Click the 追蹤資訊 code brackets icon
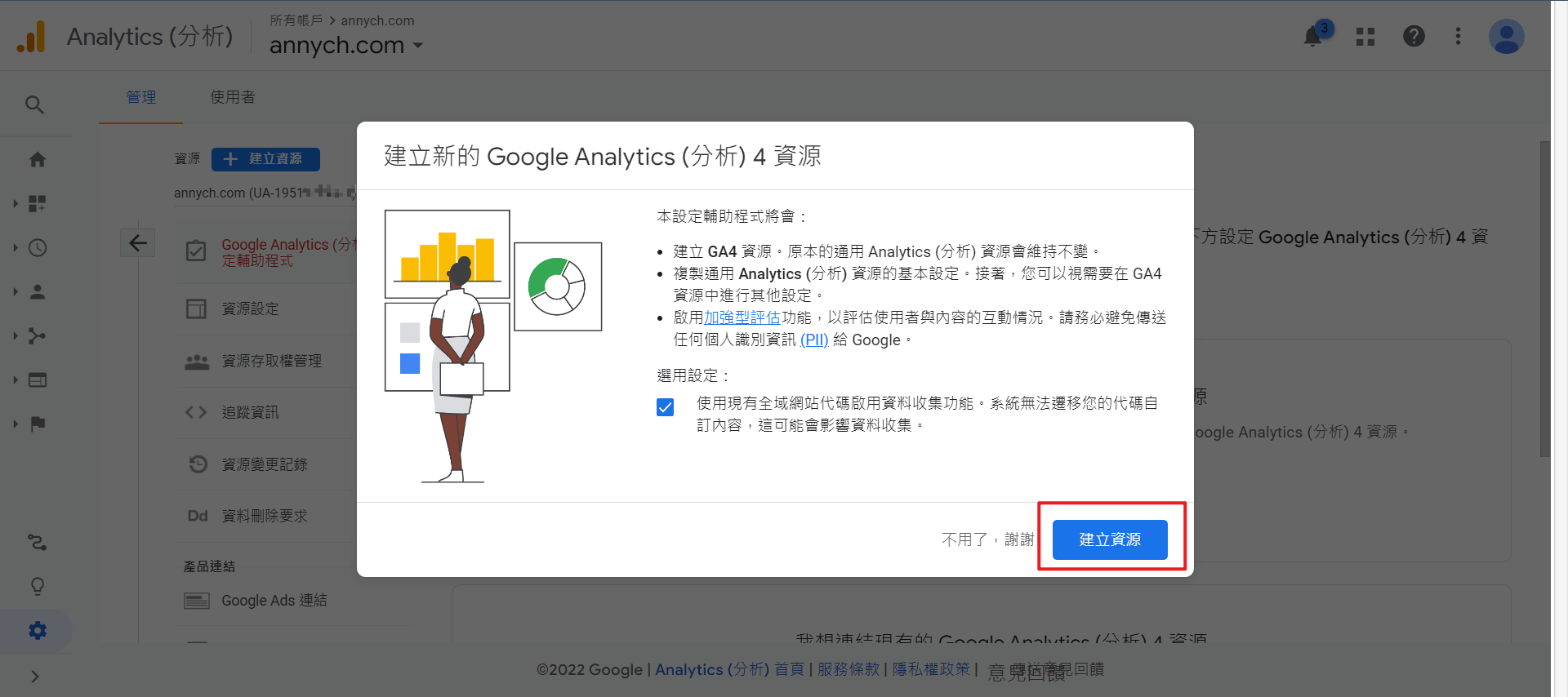Viewport: 1568px width, 697px height. (196, 412)
